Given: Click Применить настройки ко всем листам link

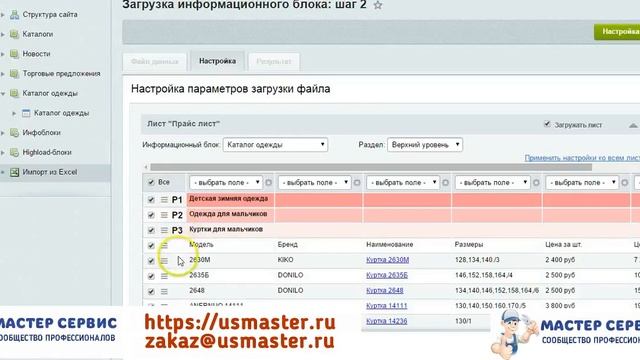Looking at the screenshot, I should (x=582, y=158).
